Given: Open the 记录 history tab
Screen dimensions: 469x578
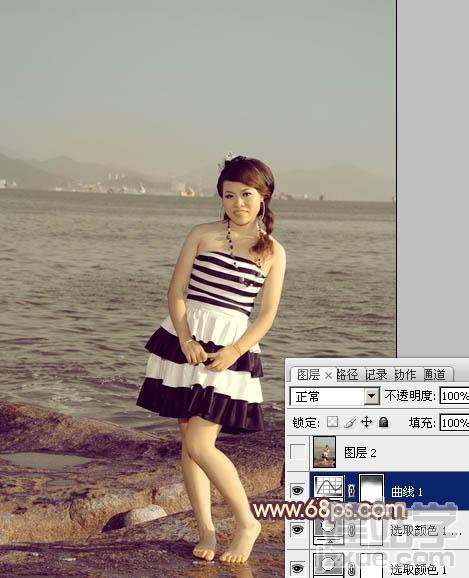Looking at the screenshot, I should click(376, 375).
